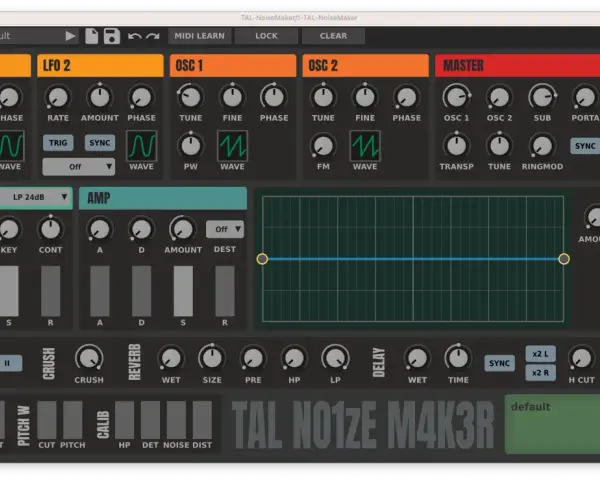This screenshot has height=480, width=600.
Task: Save preset using the floppy disk icon
Action: (112, 36)
